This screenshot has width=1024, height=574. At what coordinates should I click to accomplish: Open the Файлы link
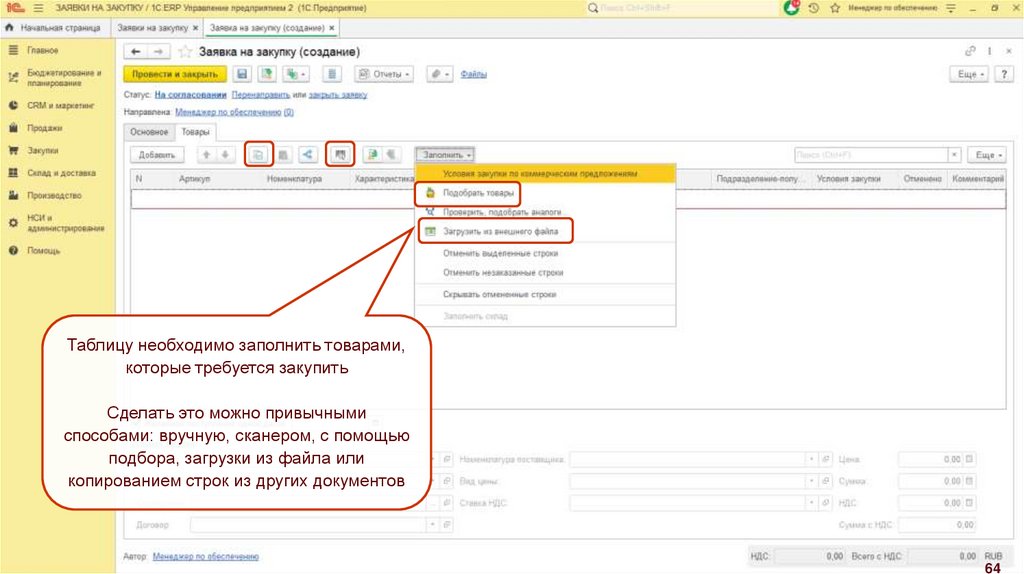point(473,74)
